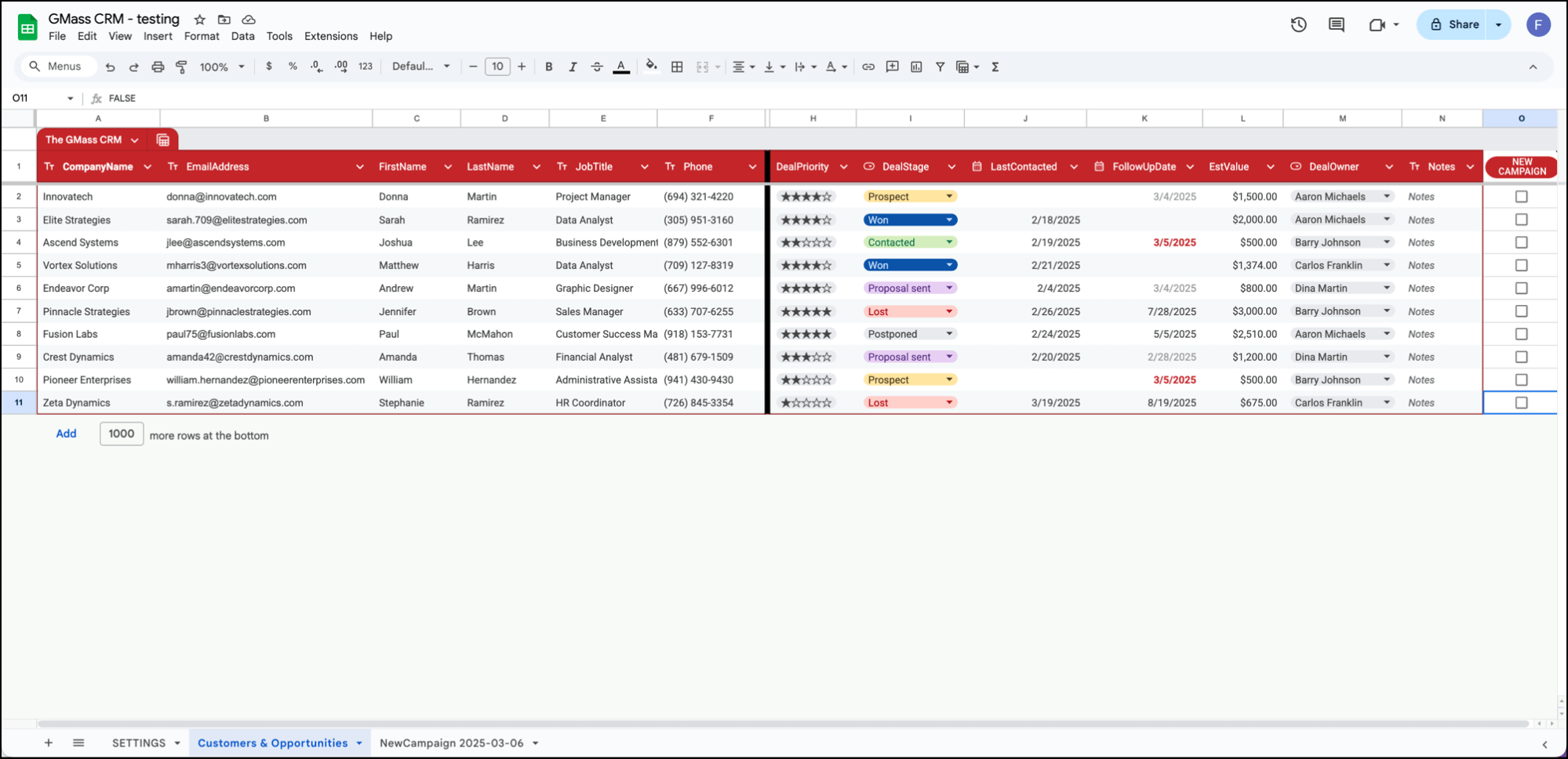Increase decimal places icon
This screenshot has width=1568, height=759.
click(341, 67)
